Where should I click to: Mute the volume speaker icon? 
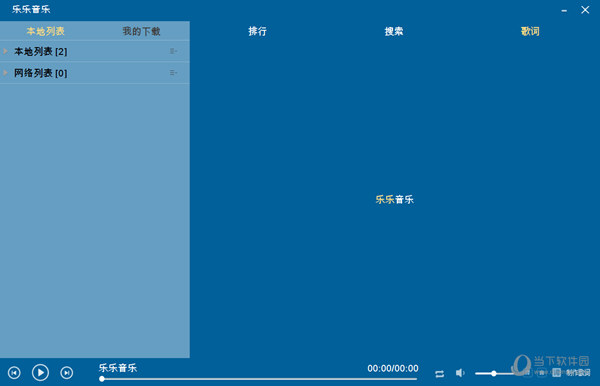pyautogui.click(x=460, y=373)
